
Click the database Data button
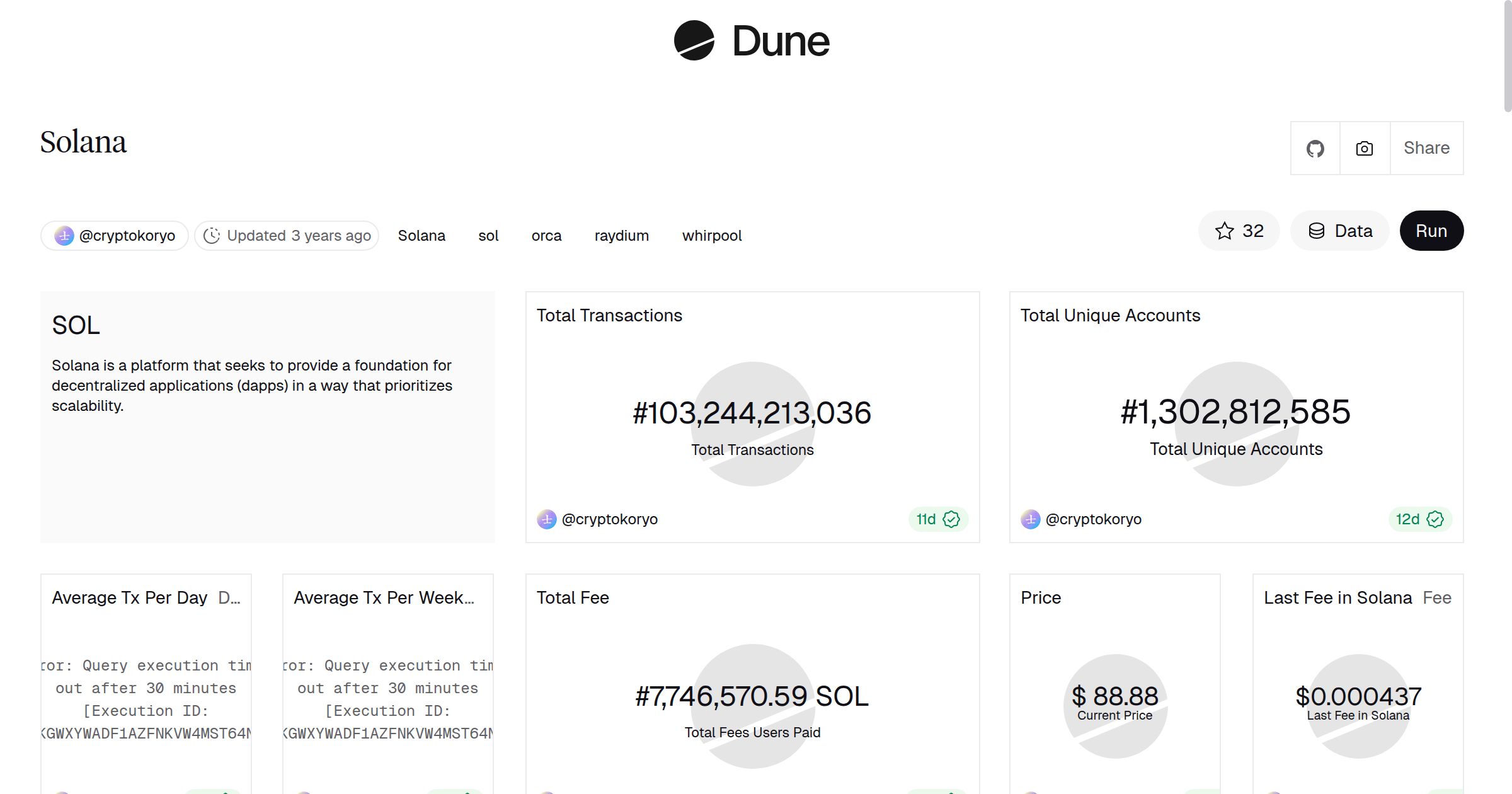coord(1340,231)
